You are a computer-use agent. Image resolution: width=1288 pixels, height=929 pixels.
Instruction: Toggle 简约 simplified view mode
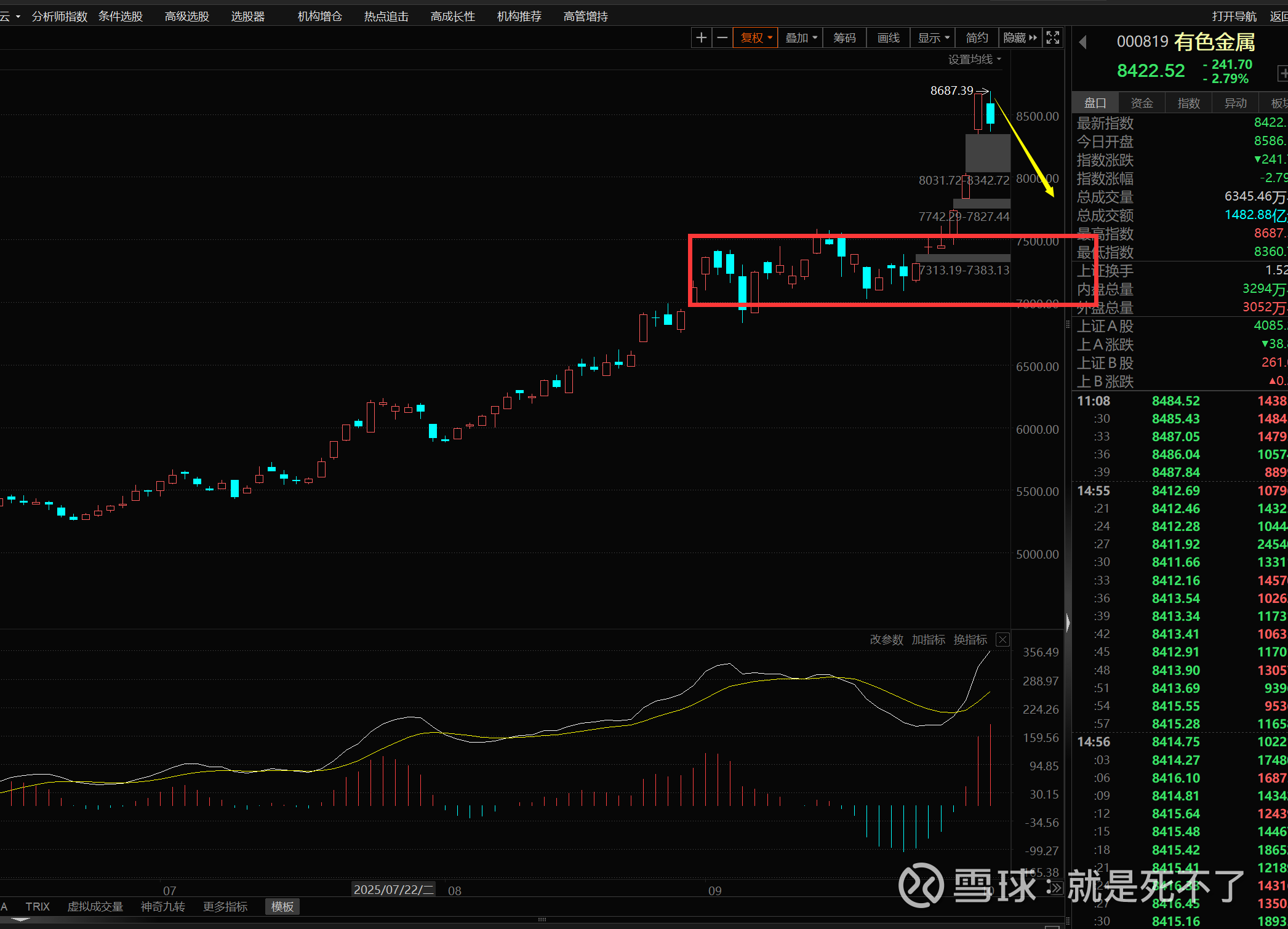(x=977, y=38)
